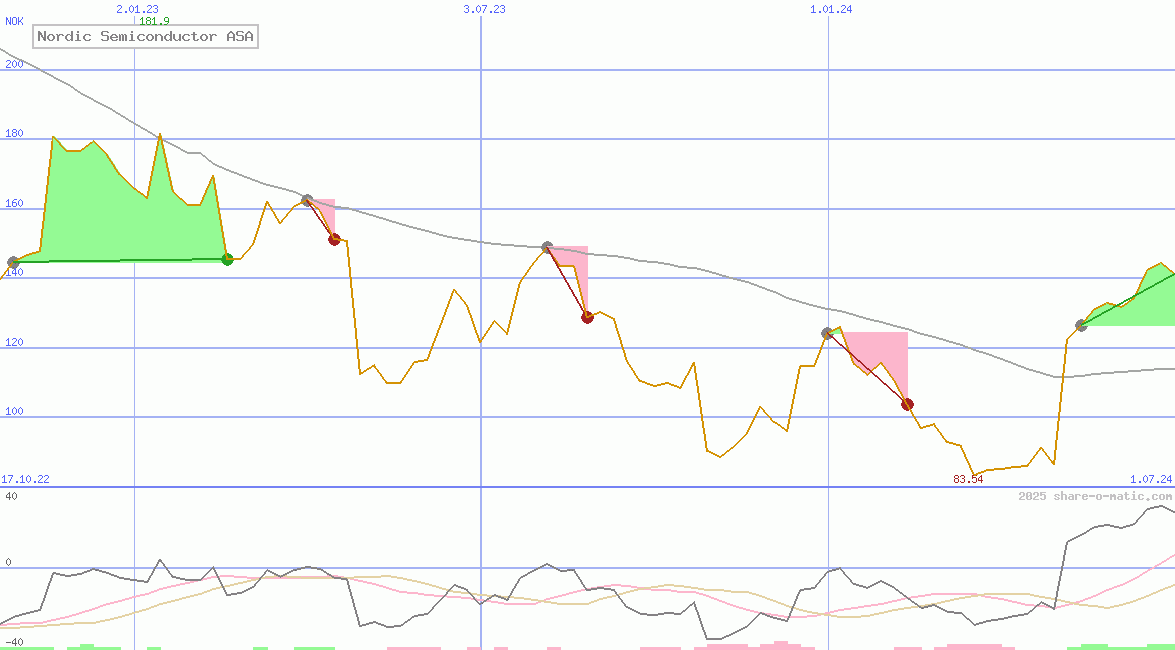Select the red exit dot near the 100 level
Image resolution: width=1175 pixels, height=650 pixels.
click(907, 404)
